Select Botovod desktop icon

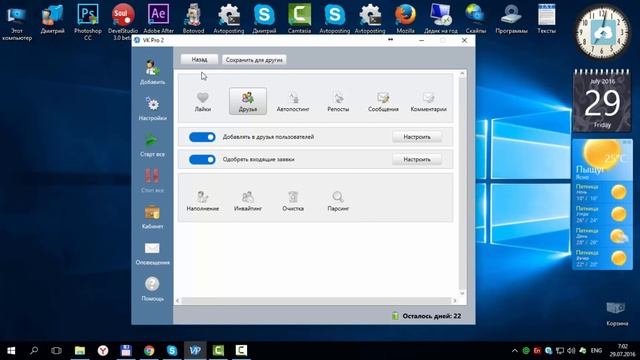point(193,20)
